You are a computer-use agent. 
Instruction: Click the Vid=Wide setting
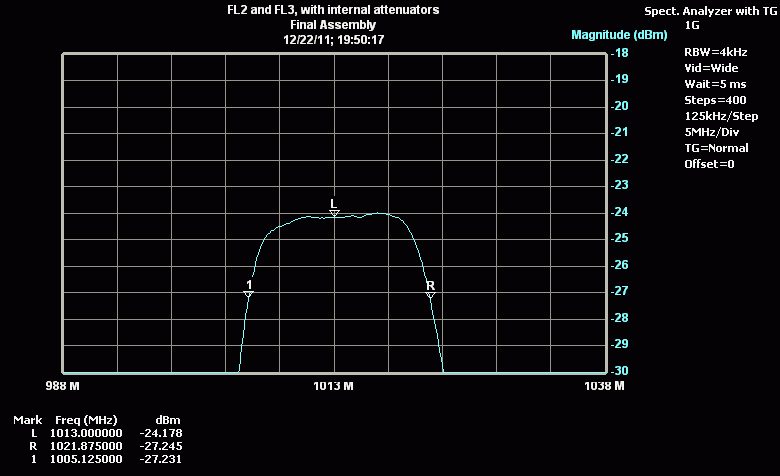click(x=711, y=68)
